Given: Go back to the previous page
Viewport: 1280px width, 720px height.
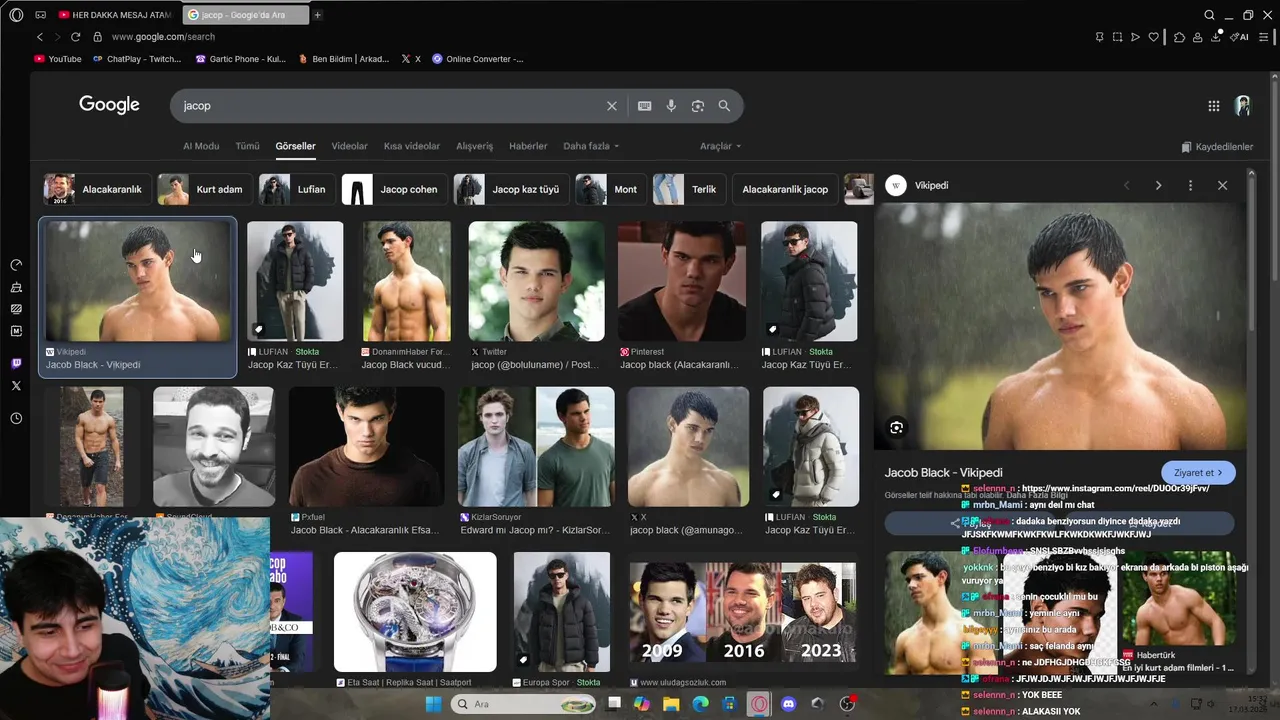Looking at the screenshot, I should [x=40, y=37].
